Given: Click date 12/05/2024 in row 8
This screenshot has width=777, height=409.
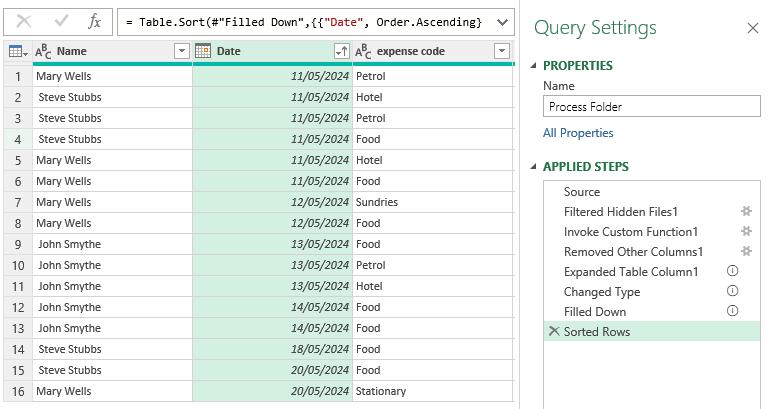Looking at the screenshot, I should tap(320, 223).
